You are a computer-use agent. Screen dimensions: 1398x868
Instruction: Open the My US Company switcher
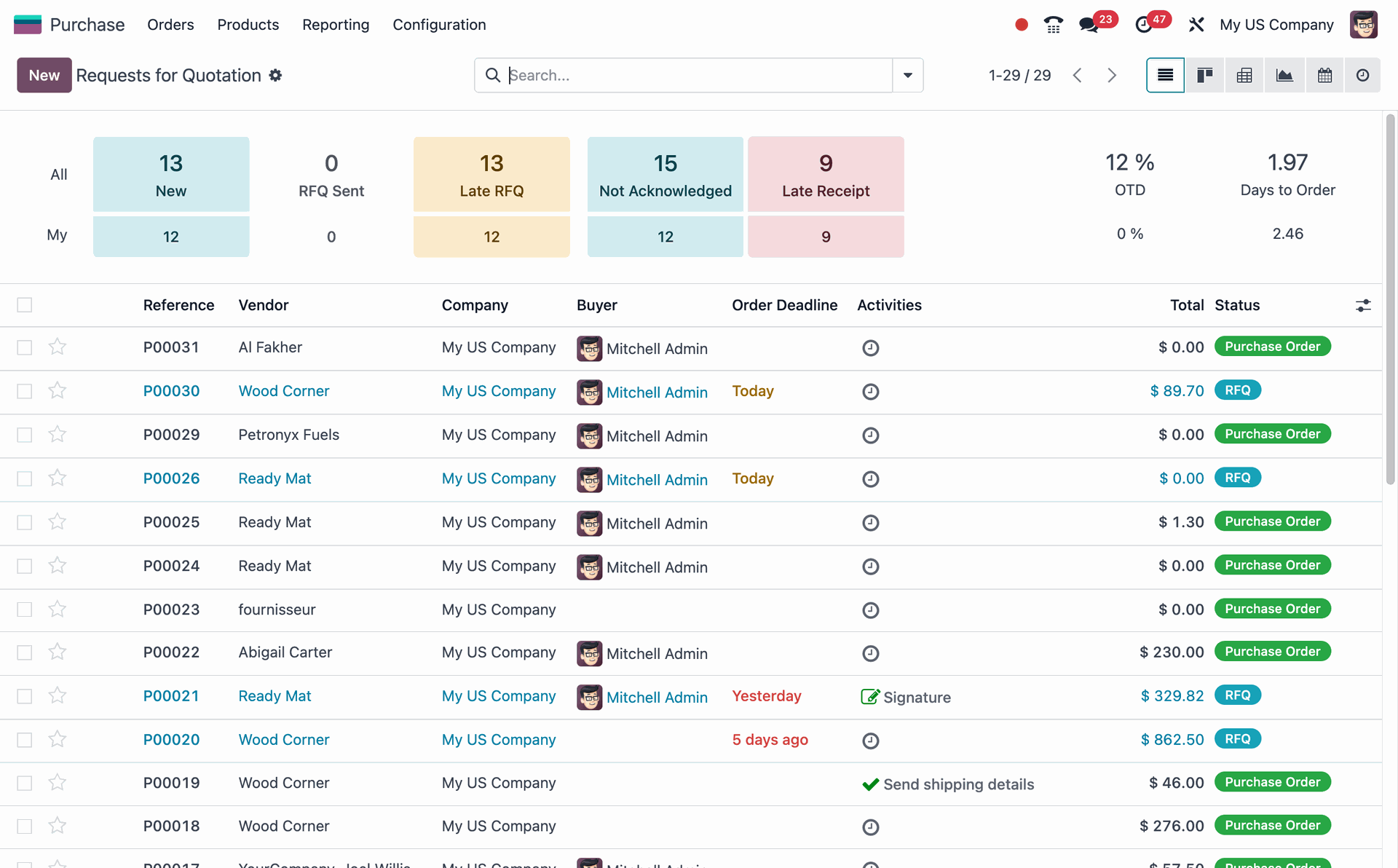(1276, 25)
